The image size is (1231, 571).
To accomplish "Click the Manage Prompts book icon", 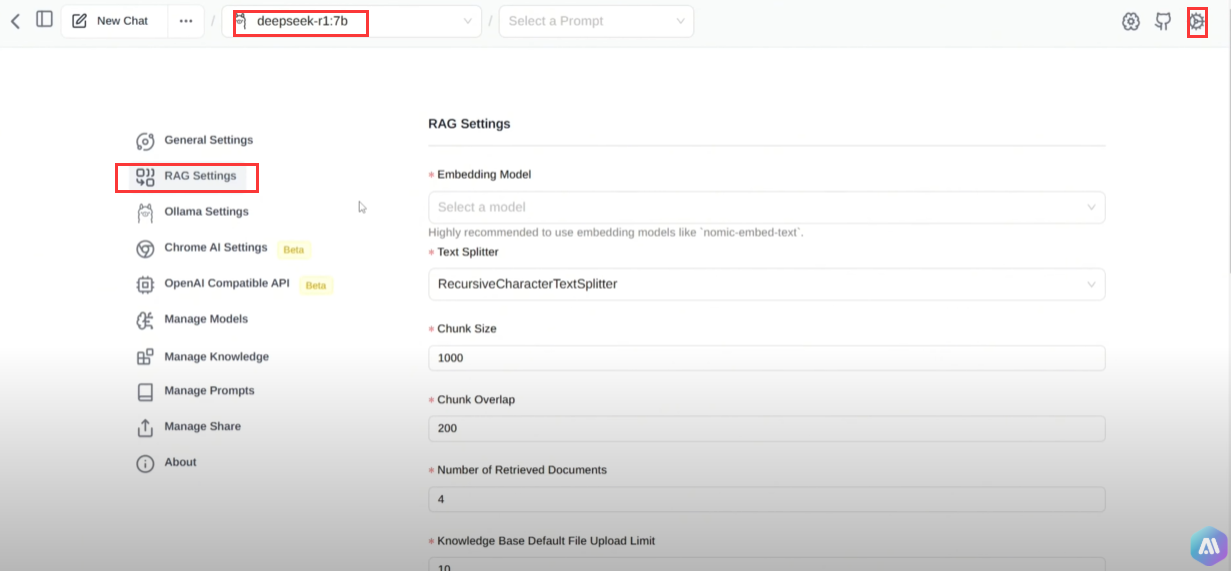I will tap(145, 392).
